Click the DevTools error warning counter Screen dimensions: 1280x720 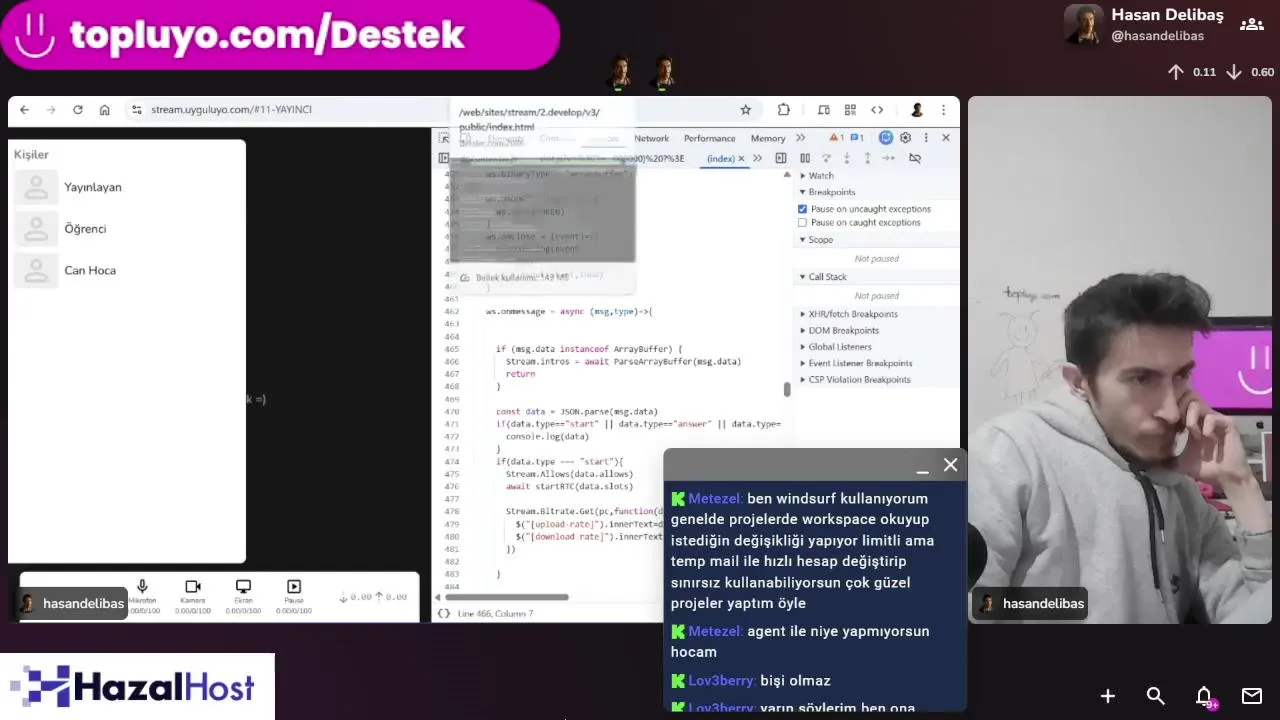(836, 138)
